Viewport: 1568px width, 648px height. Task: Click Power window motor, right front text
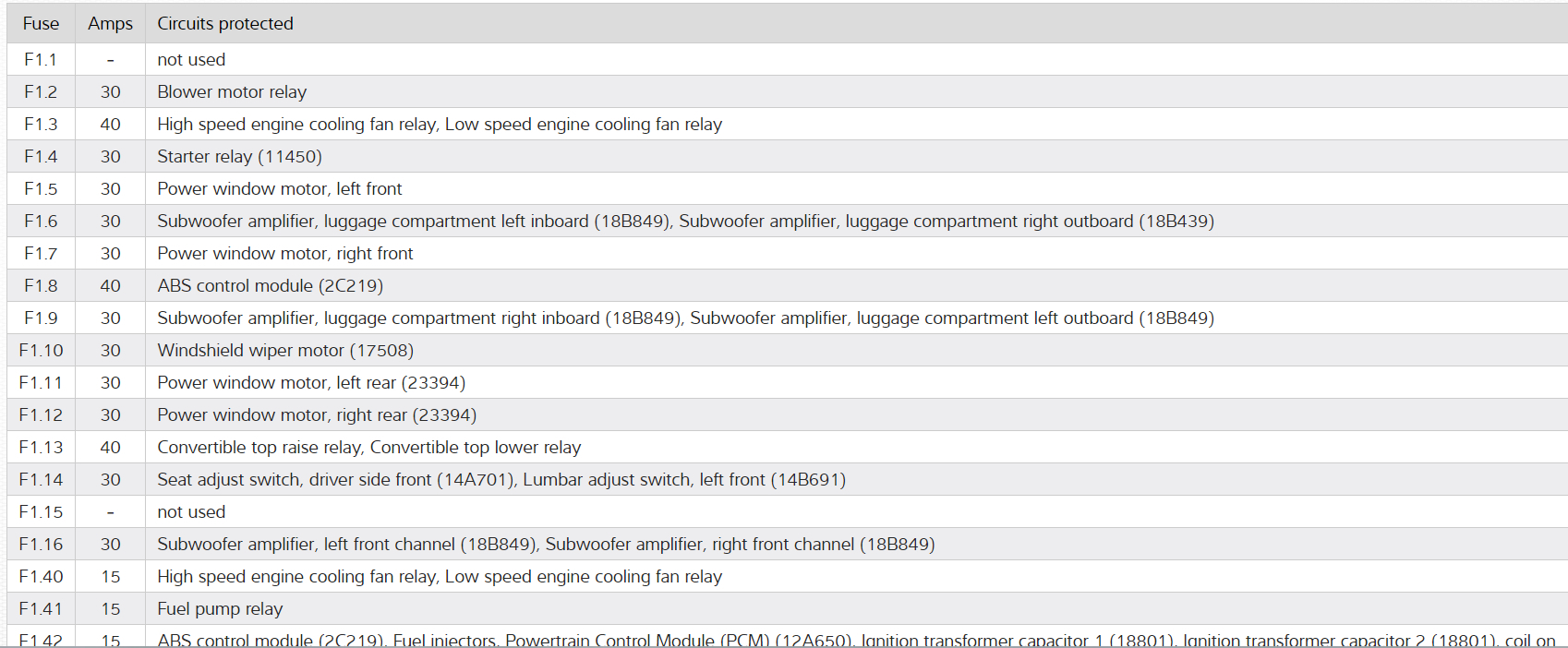[x=284, y=254]
